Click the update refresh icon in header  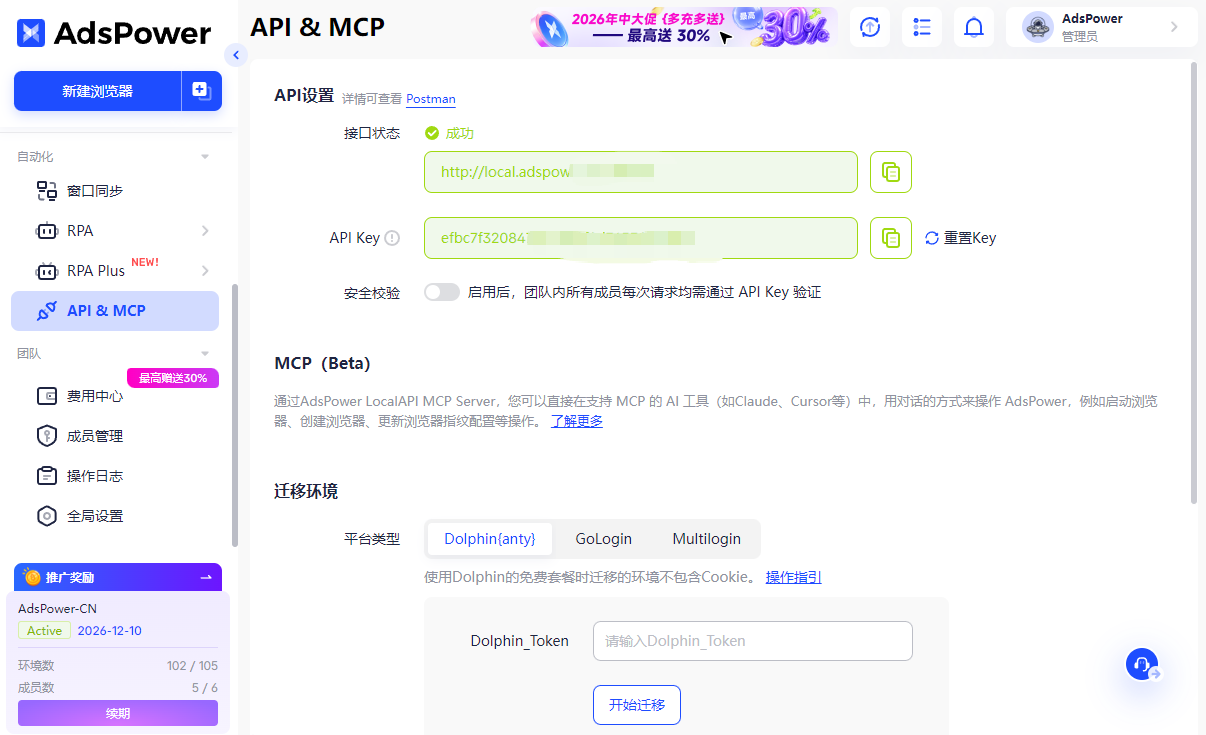870,27
